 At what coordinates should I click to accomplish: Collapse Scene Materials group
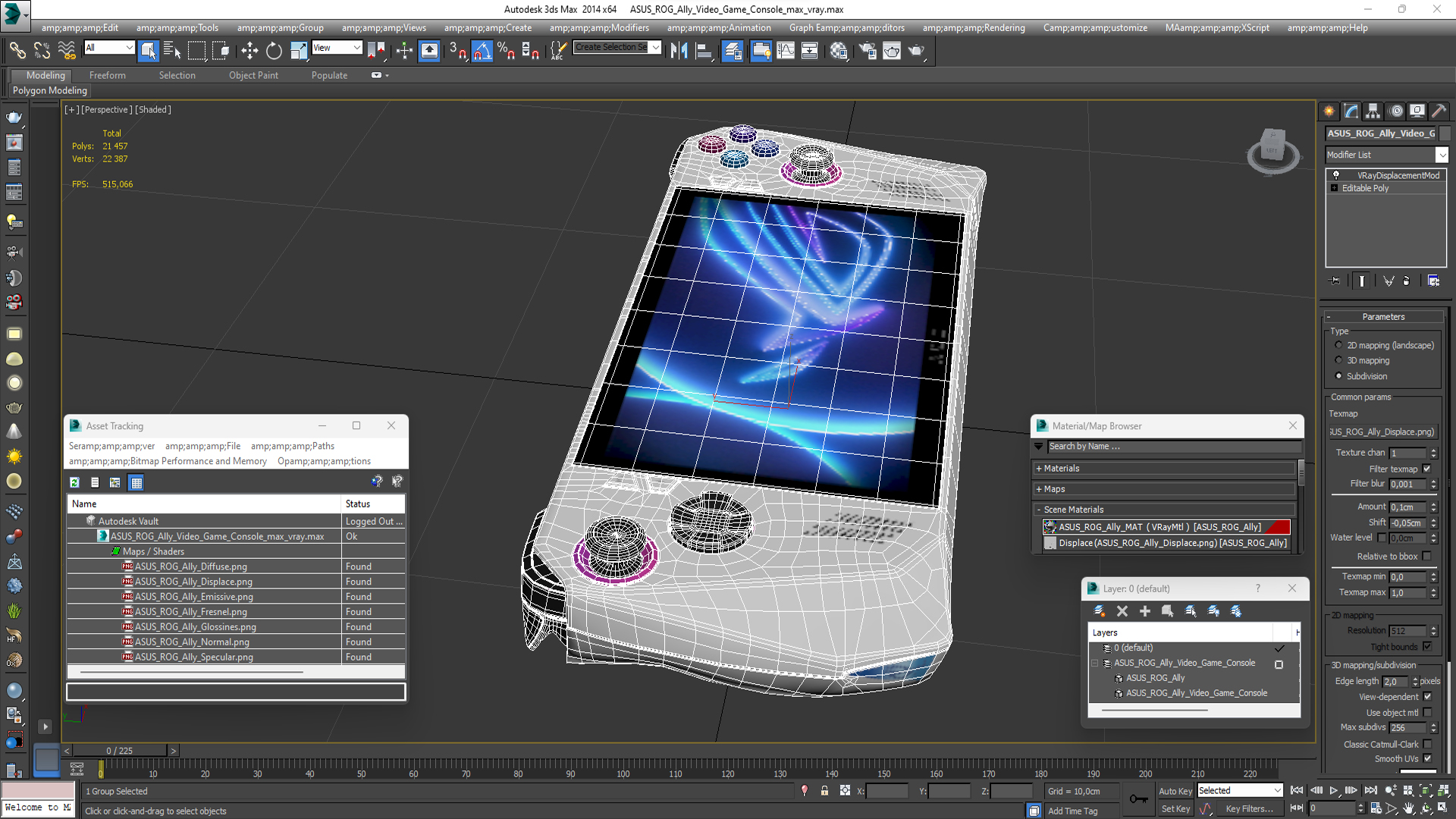(x=1039, y=510)
